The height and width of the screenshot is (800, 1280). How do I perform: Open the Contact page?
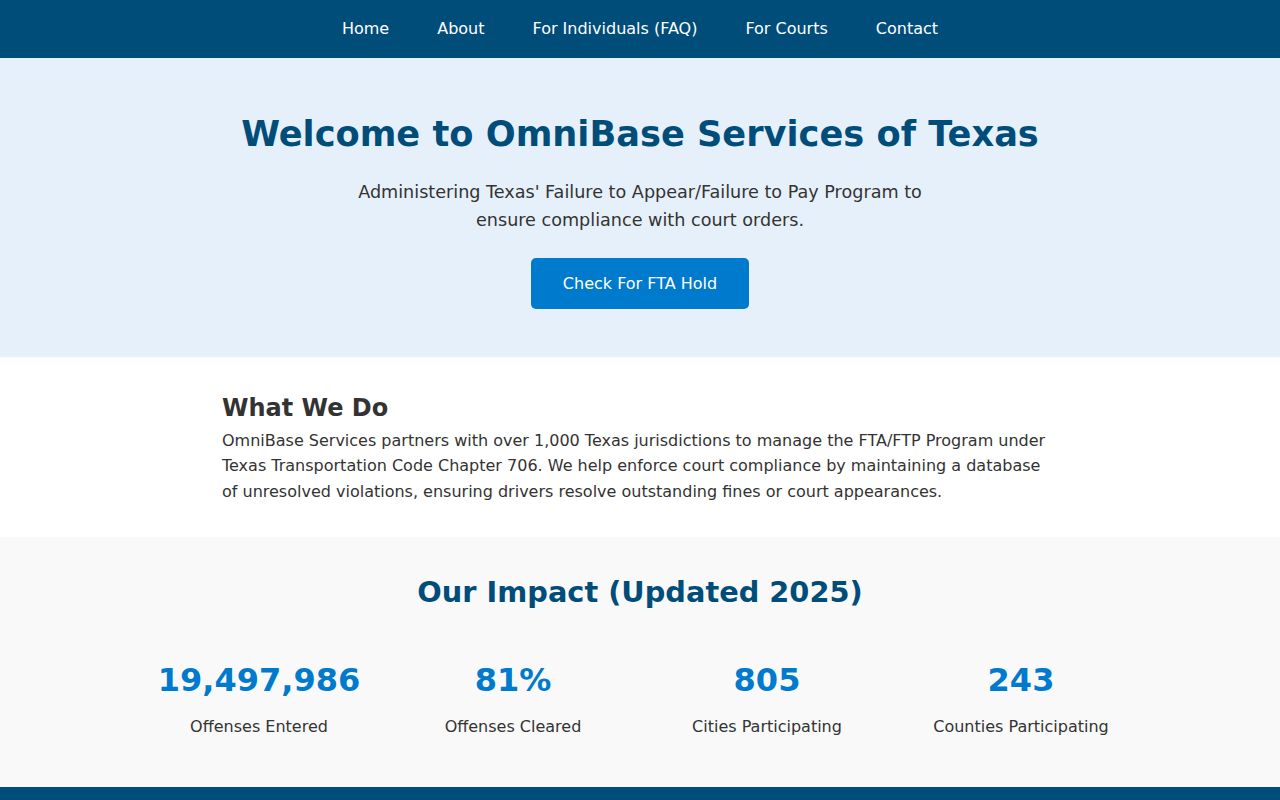(x=907, y=29)
